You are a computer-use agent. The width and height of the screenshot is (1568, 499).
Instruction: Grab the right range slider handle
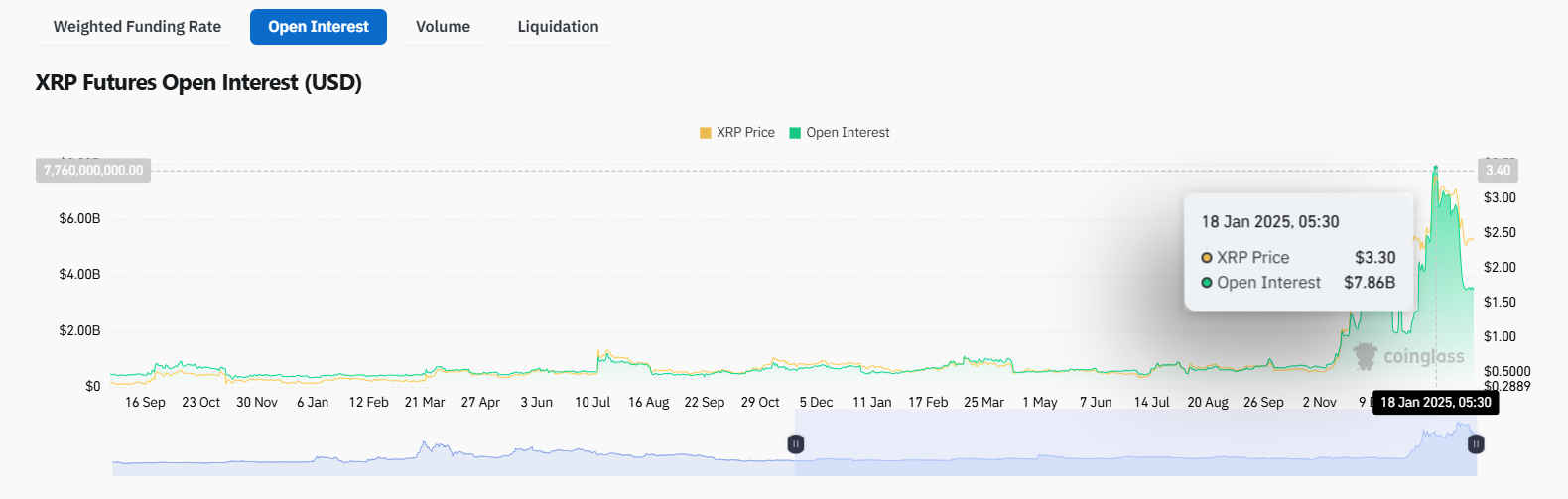pyautogui.click(x=1476, y=444)
